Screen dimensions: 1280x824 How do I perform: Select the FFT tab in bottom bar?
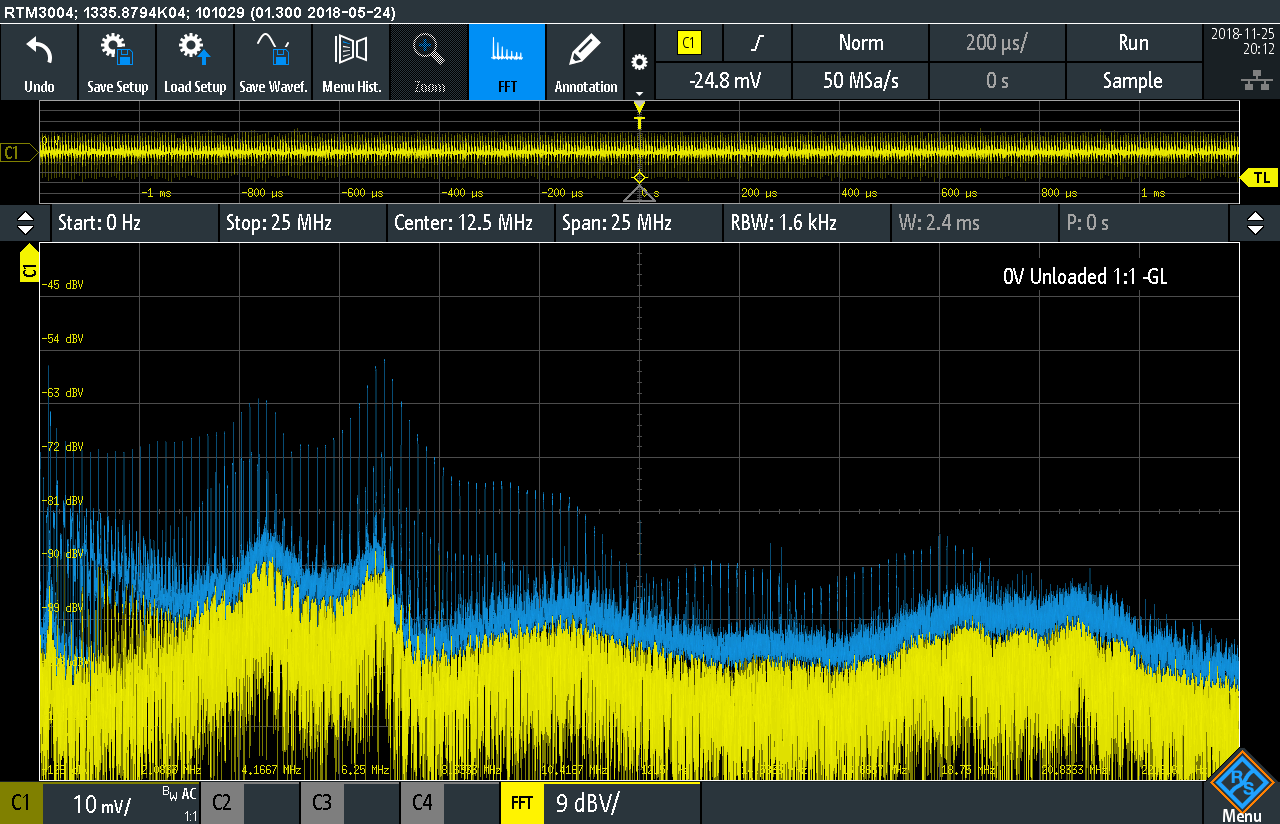(521, 802)
